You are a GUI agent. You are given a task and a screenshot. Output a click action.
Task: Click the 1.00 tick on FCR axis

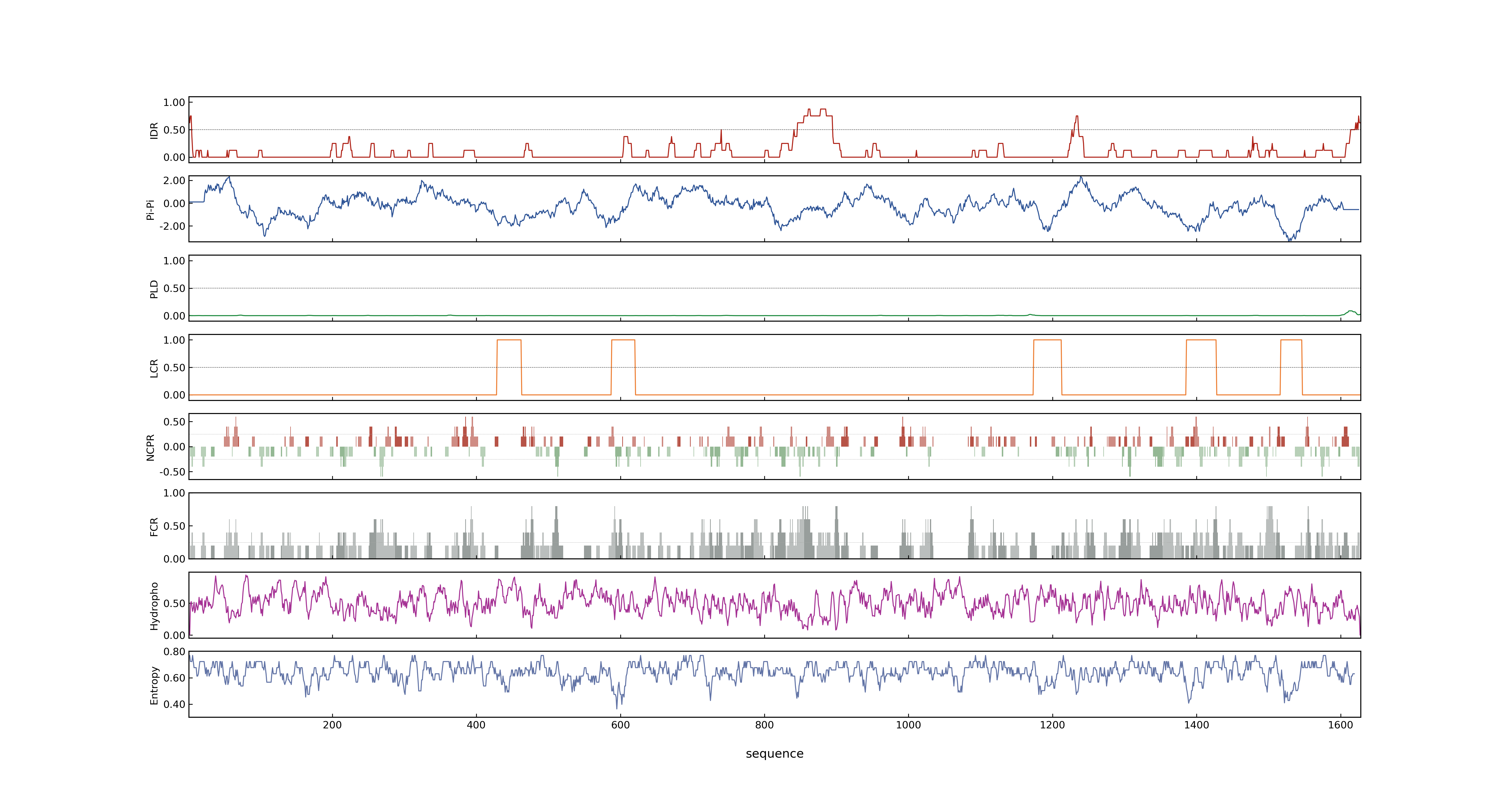[x=174, y=493]
